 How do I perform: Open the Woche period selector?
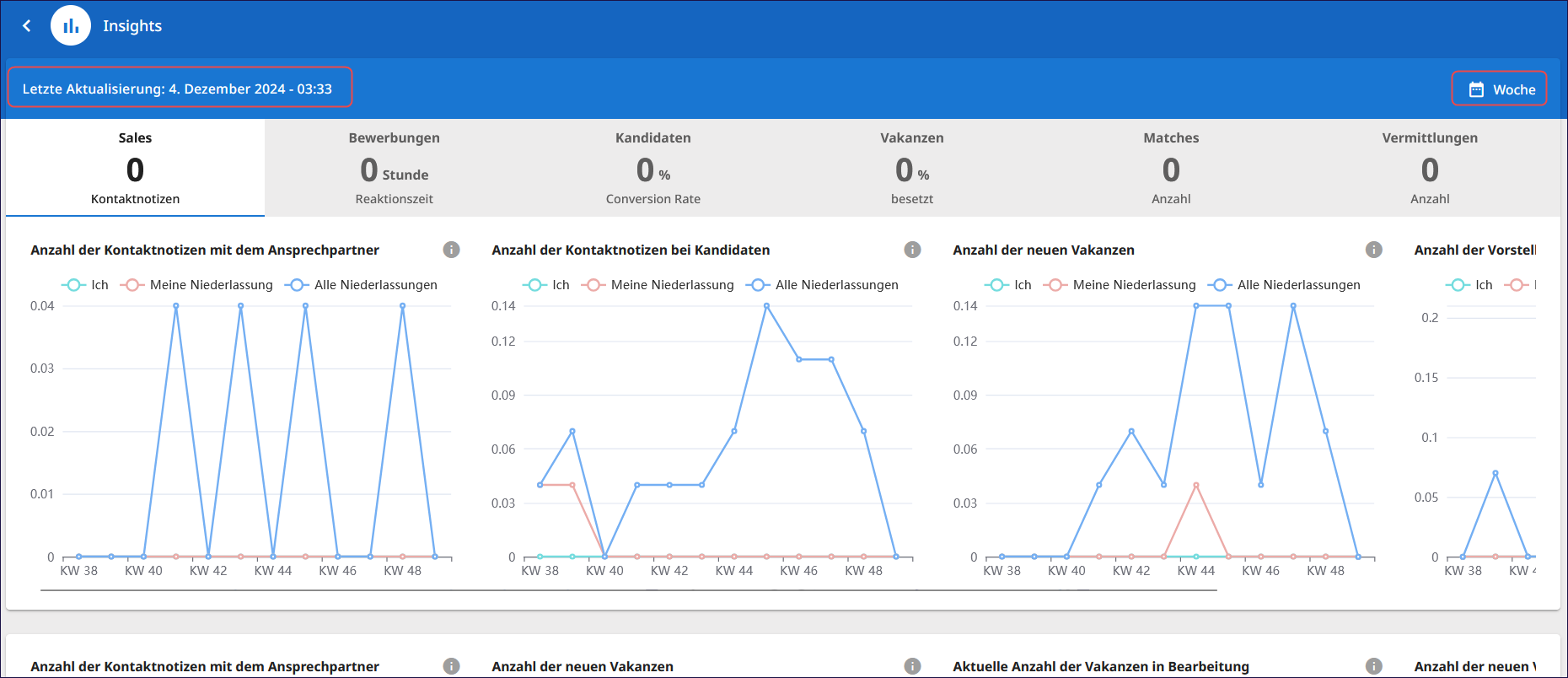(1499, 89)
